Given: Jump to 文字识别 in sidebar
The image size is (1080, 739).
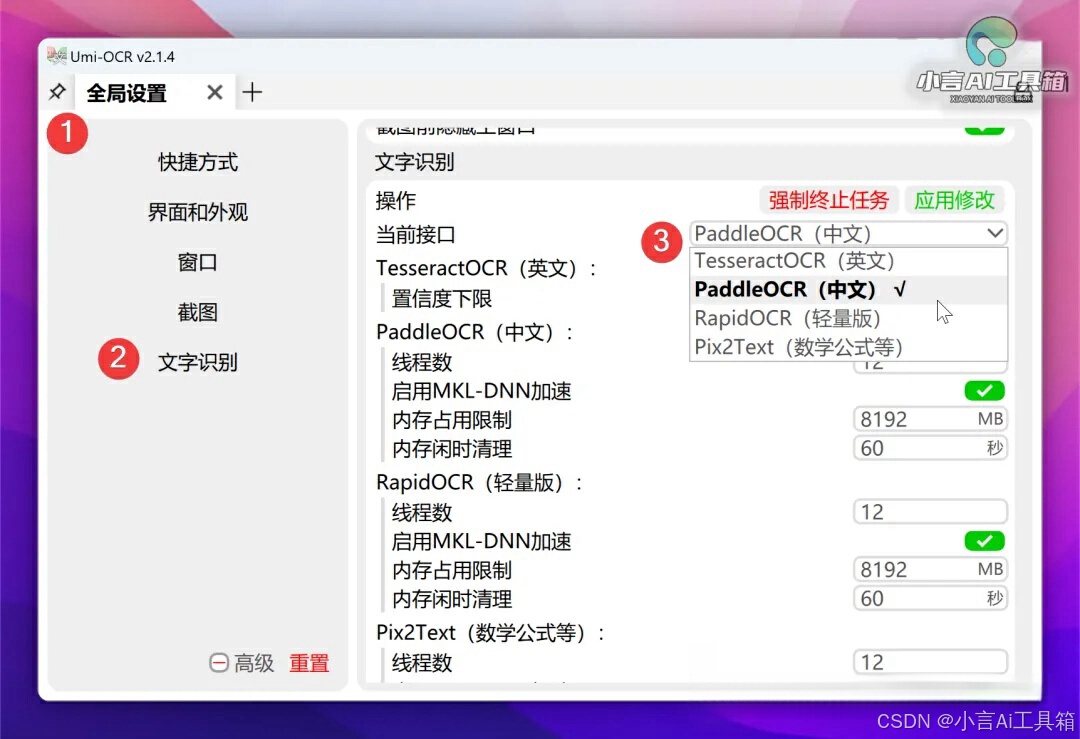Looking at the screenshot, I should [x=198, y=362].
